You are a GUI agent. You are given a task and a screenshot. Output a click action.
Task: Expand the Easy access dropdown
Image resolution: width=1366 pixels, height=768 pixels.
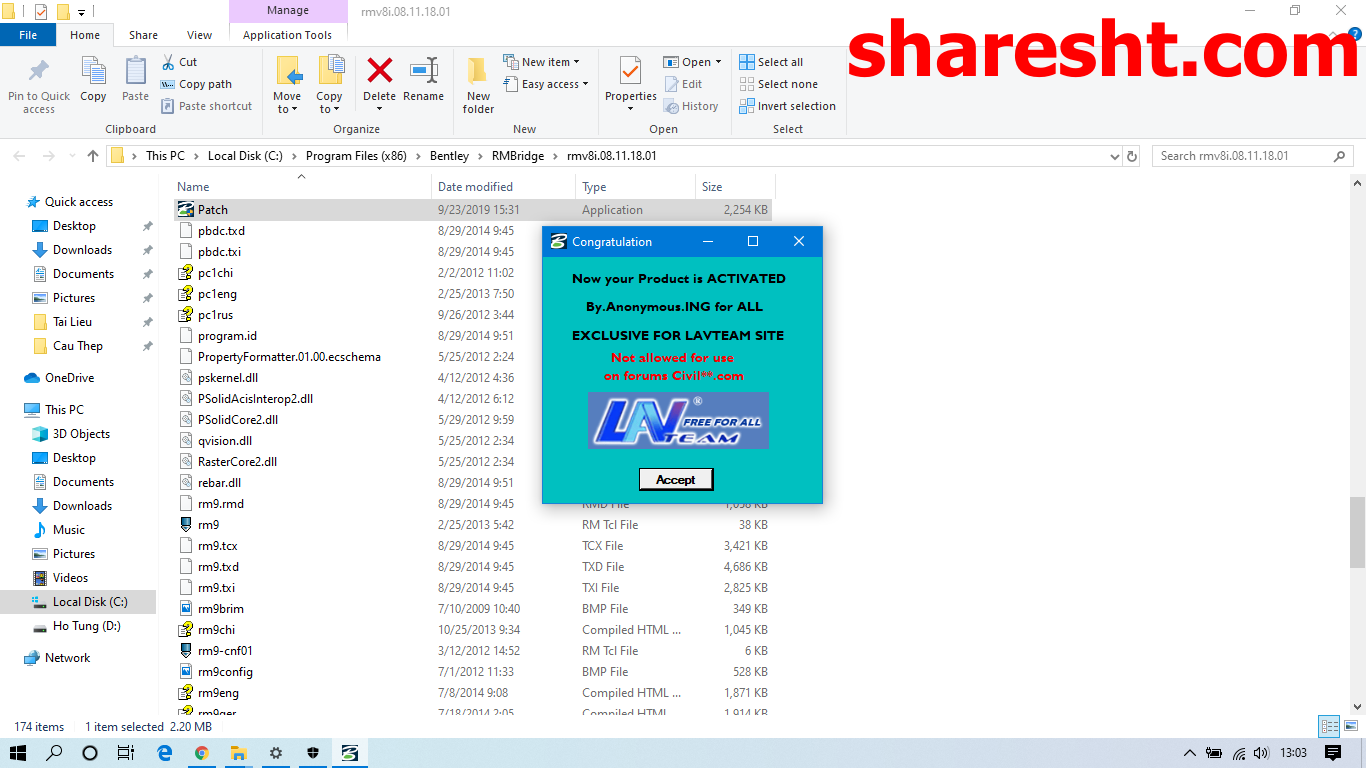tap(545, 84)
